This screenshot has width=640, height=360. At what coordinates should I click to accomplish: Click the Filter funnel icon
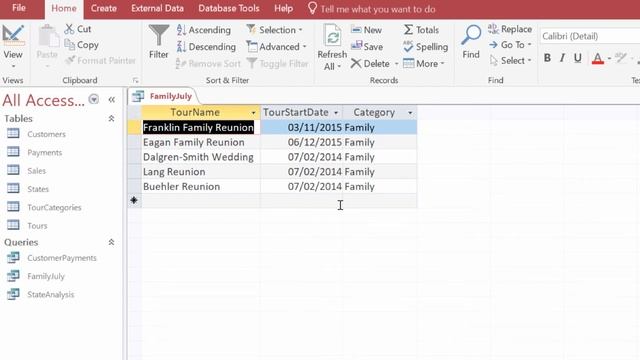click(x=158, y=35)
